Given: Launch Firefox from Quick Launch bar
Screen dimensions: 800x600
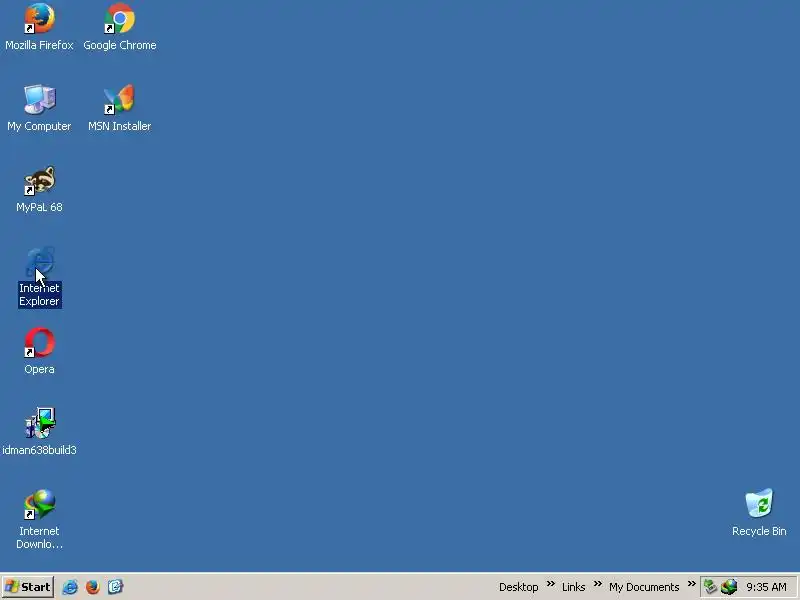Looking at the screenshot, I should coord(93,587).
